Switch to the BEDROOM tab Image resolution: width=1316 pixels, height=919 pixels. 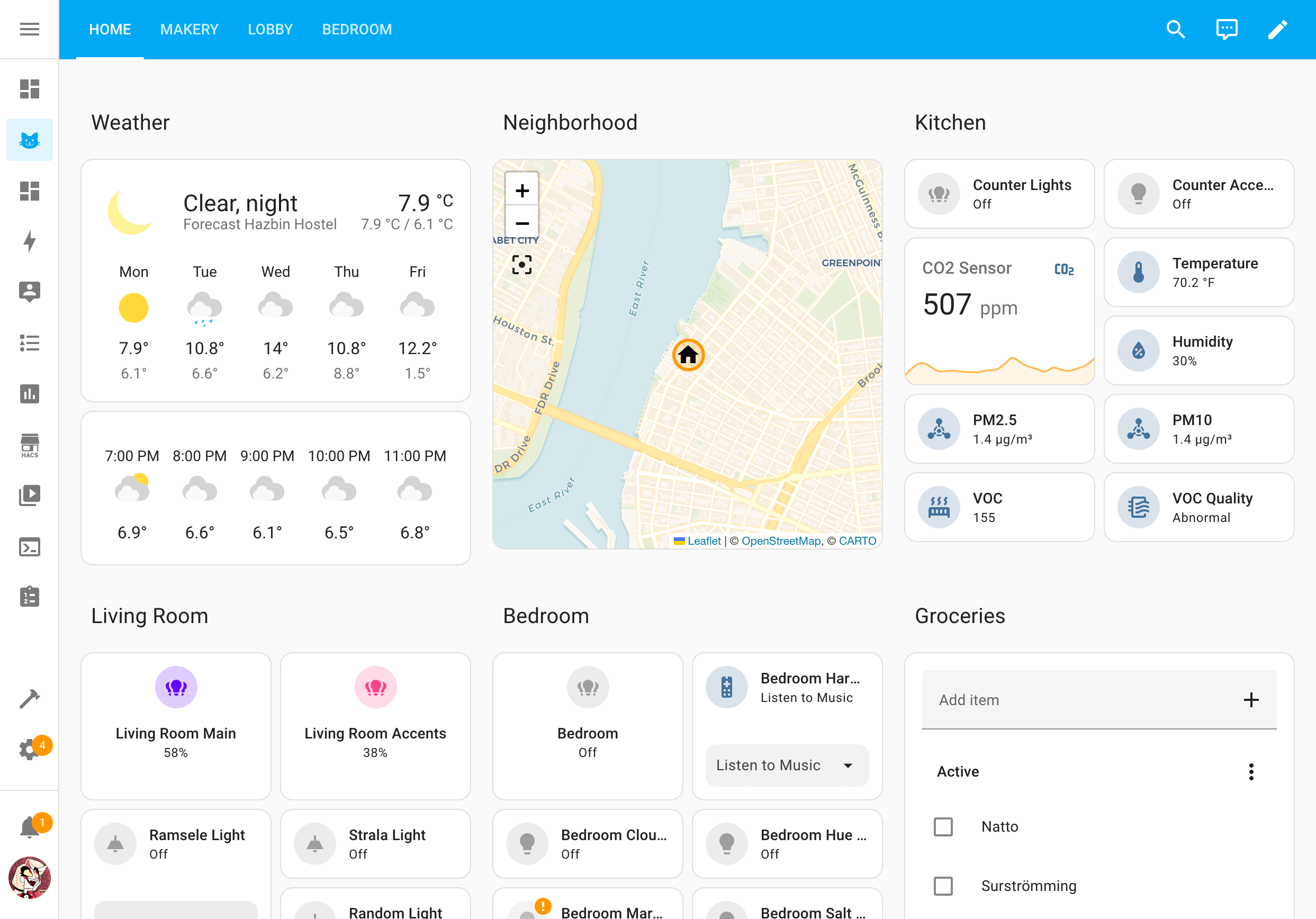357,29
